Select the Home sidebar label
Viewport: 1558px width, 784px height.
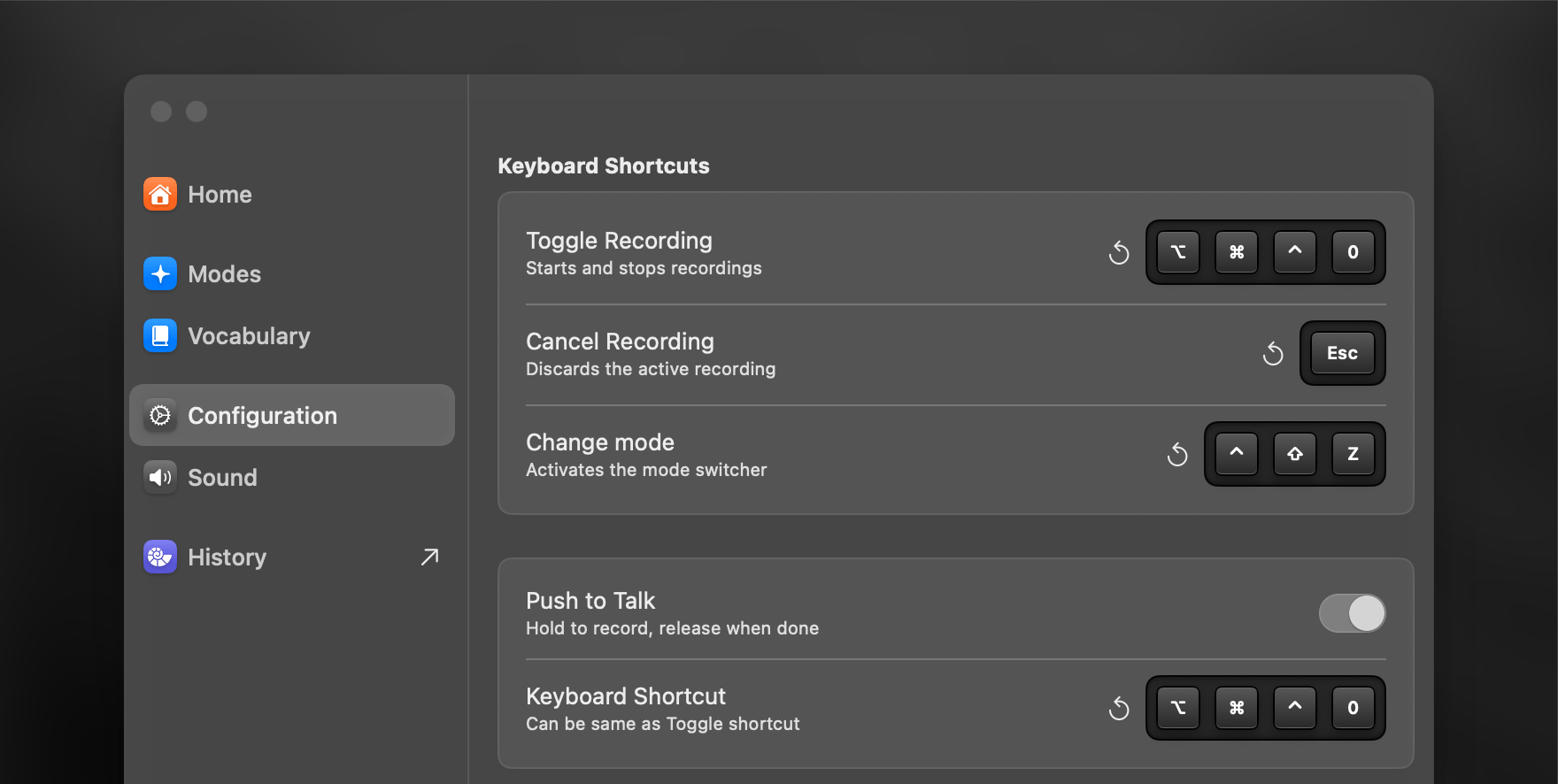(x=220, y=195)
